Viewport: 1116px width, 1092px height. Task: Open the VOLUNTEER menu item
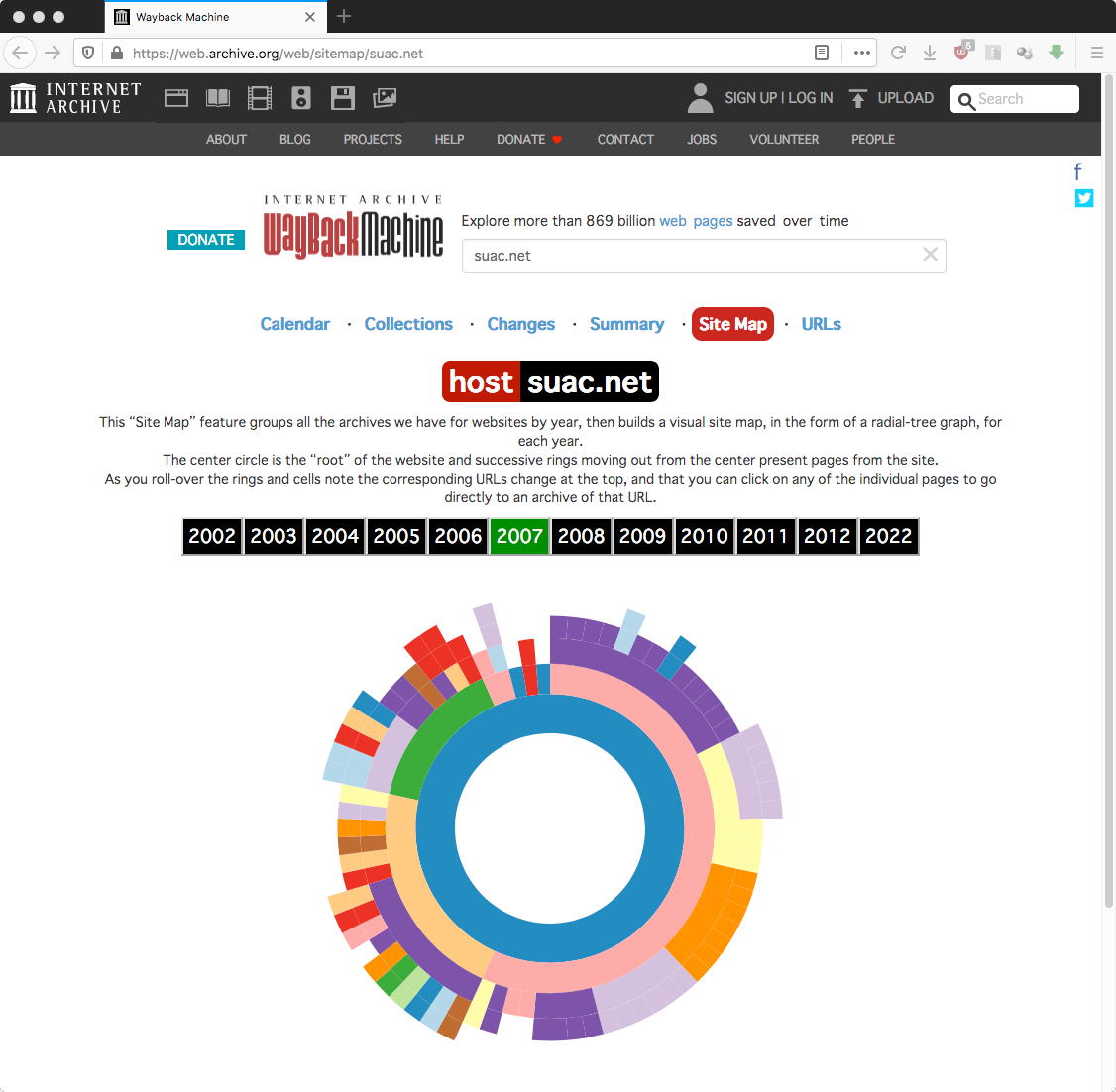pyautogui.click(x=784, y=140)
